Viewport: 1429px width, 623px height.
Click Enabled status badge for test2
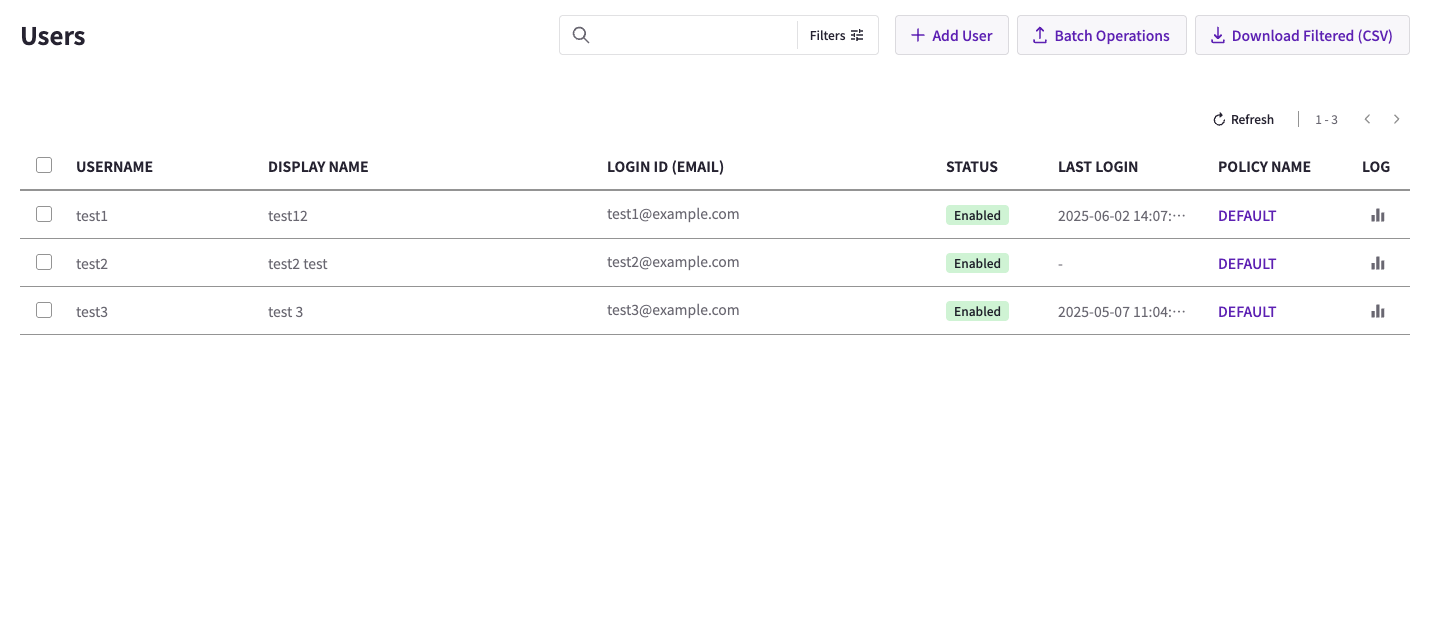tap(977, 263)
